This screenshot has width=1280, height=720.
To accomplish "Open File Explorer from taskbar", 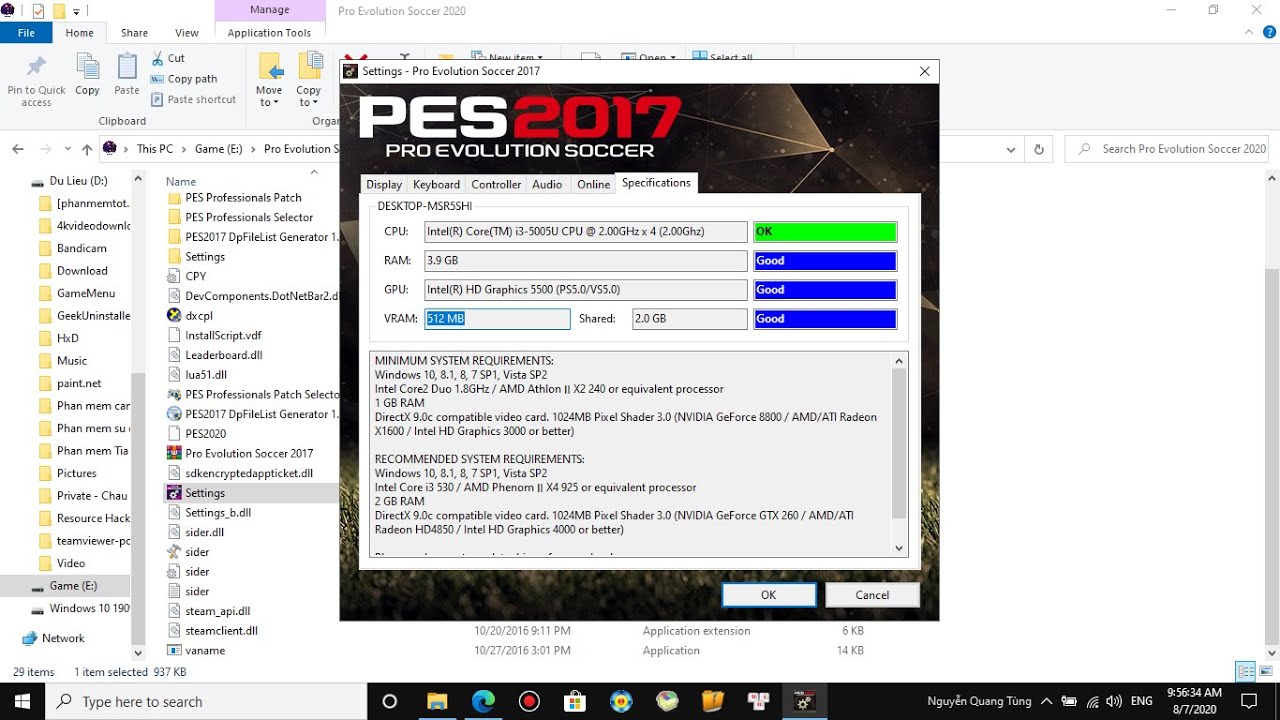I will [437, 702].
